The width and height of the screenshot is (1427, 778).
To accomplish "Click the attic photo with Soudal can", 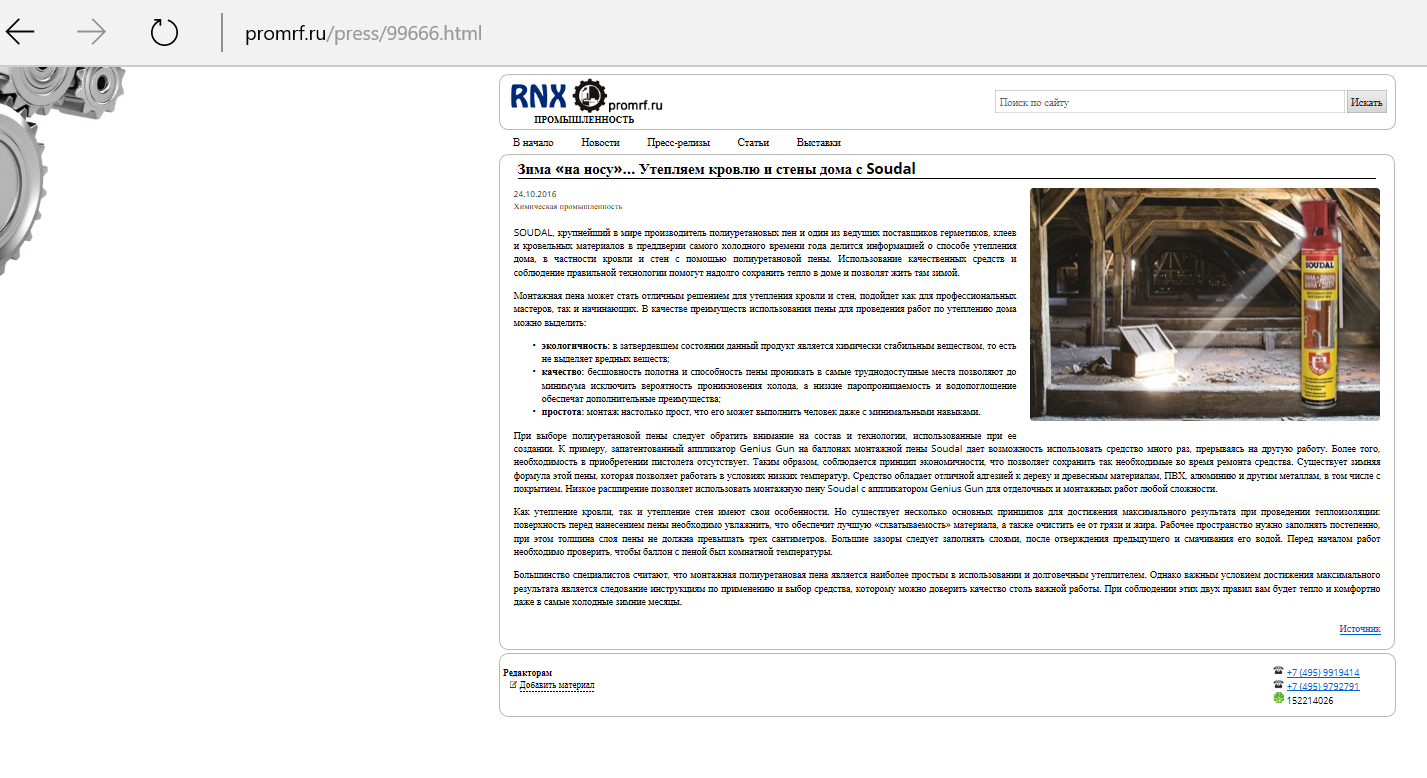I will (x=1205, y=304).
